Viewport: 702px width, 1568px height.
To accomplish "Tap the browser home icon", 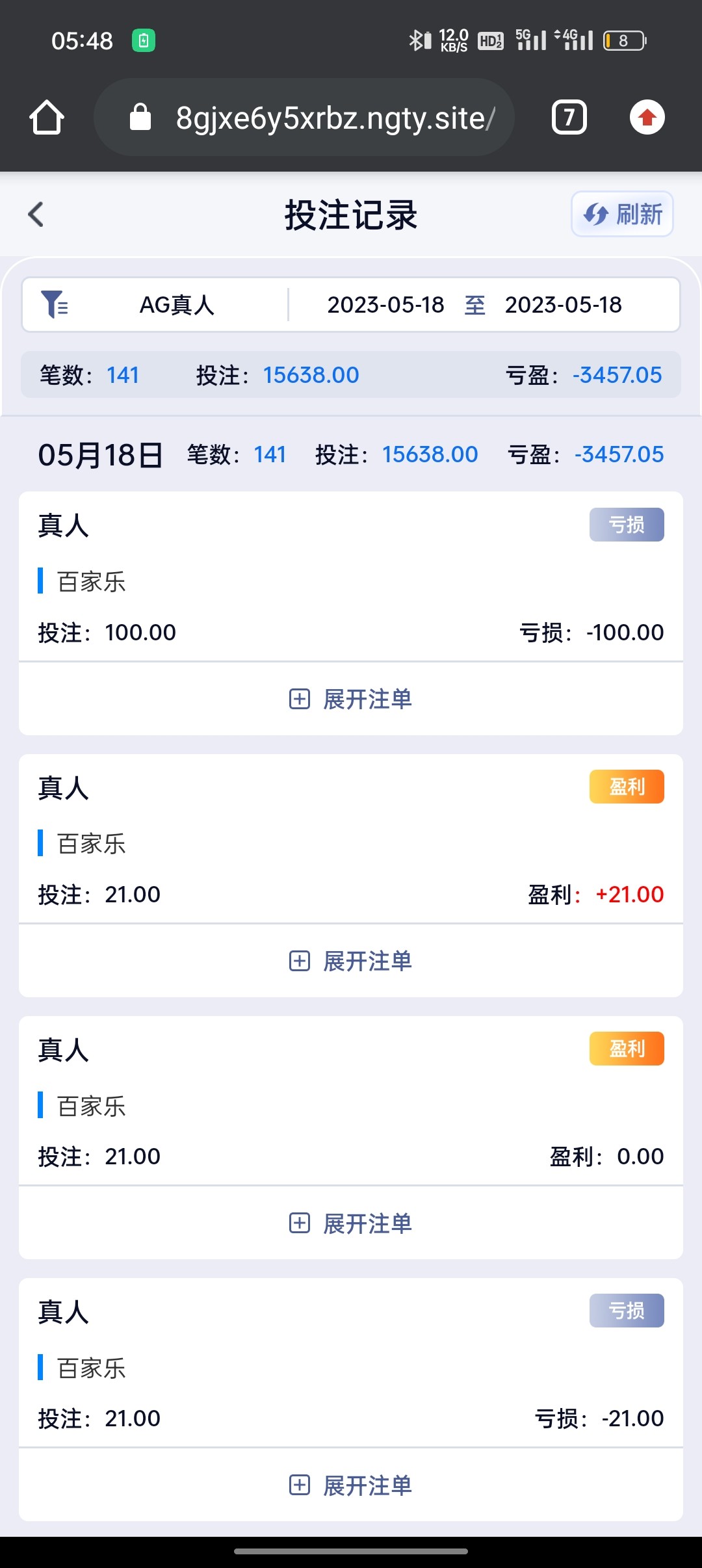I will click(x=47, y=118).
